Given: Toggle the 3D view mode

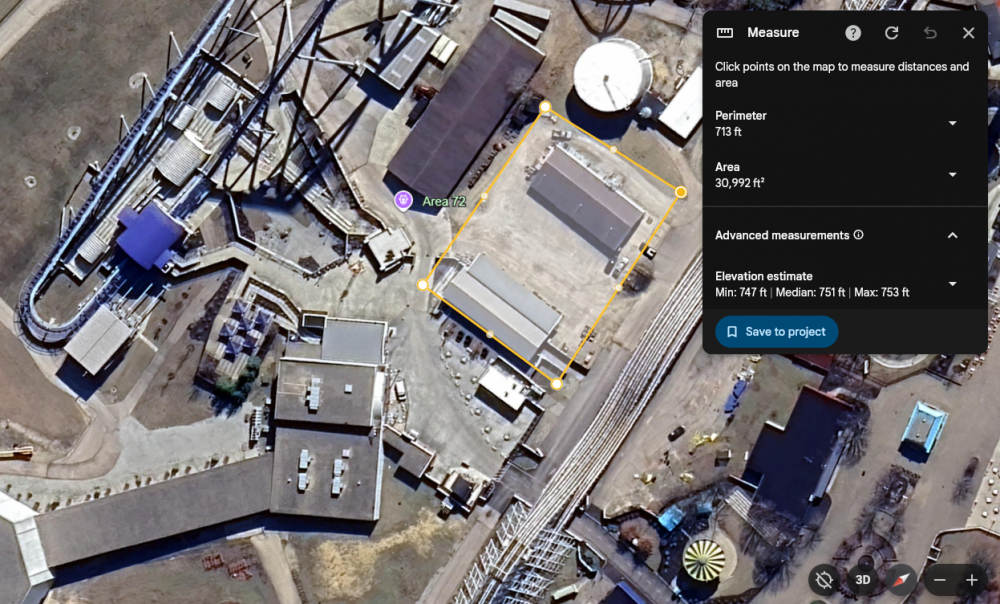Looking at the screenshot, I should (x=863, y=579).
